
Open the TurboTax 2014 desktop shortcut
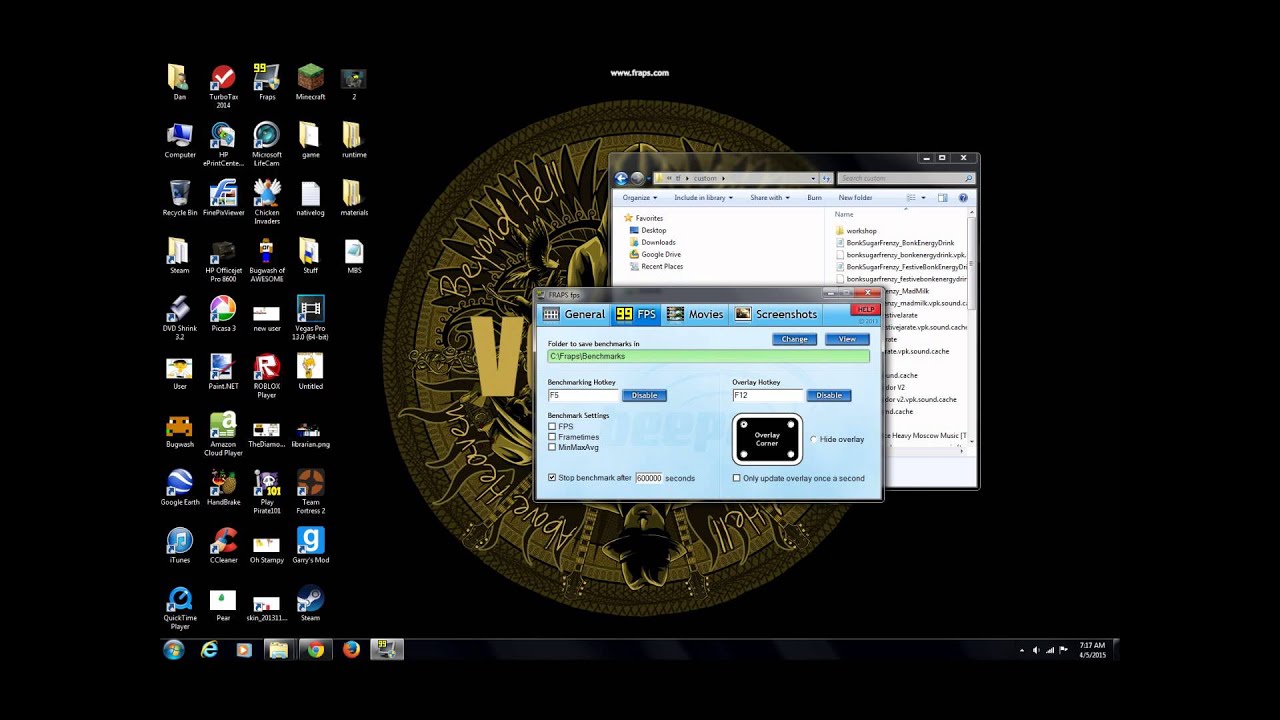click(x=223, y=86)
